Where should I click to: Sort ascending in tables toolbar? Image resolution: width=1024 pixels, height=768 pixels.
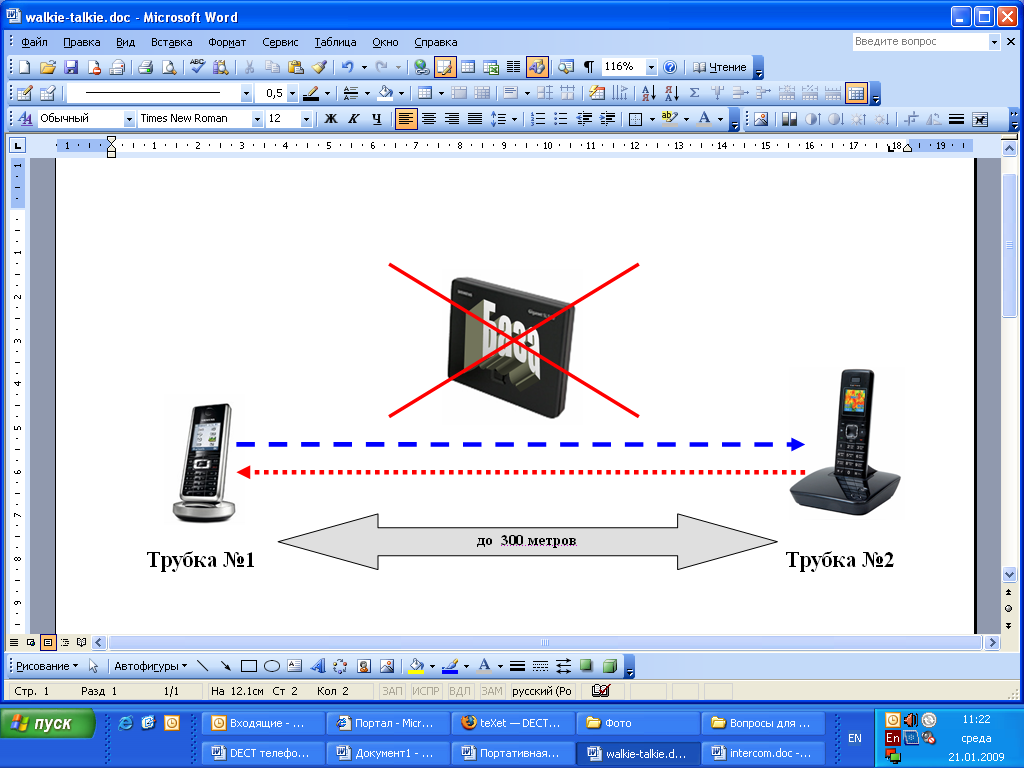[648, 93]
